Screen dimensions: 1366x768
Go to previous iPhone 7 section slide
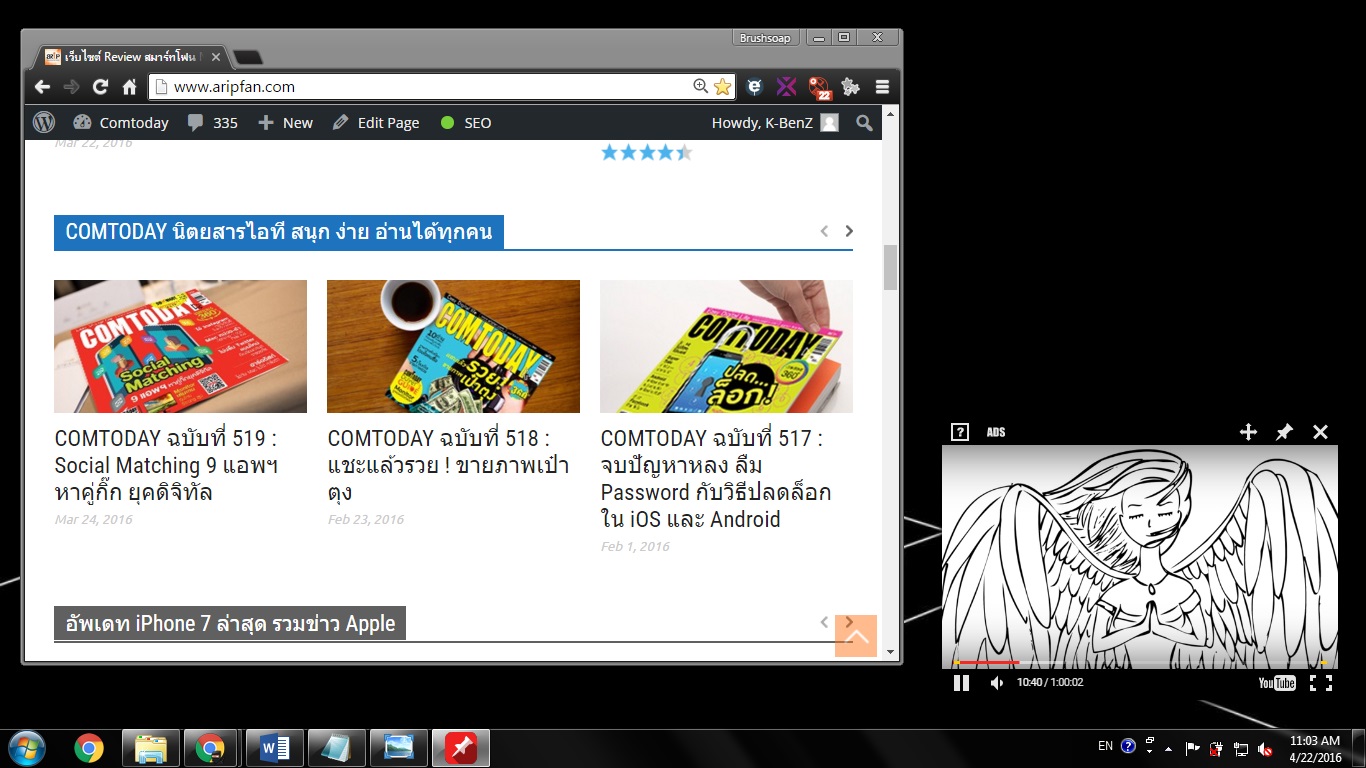824,622
